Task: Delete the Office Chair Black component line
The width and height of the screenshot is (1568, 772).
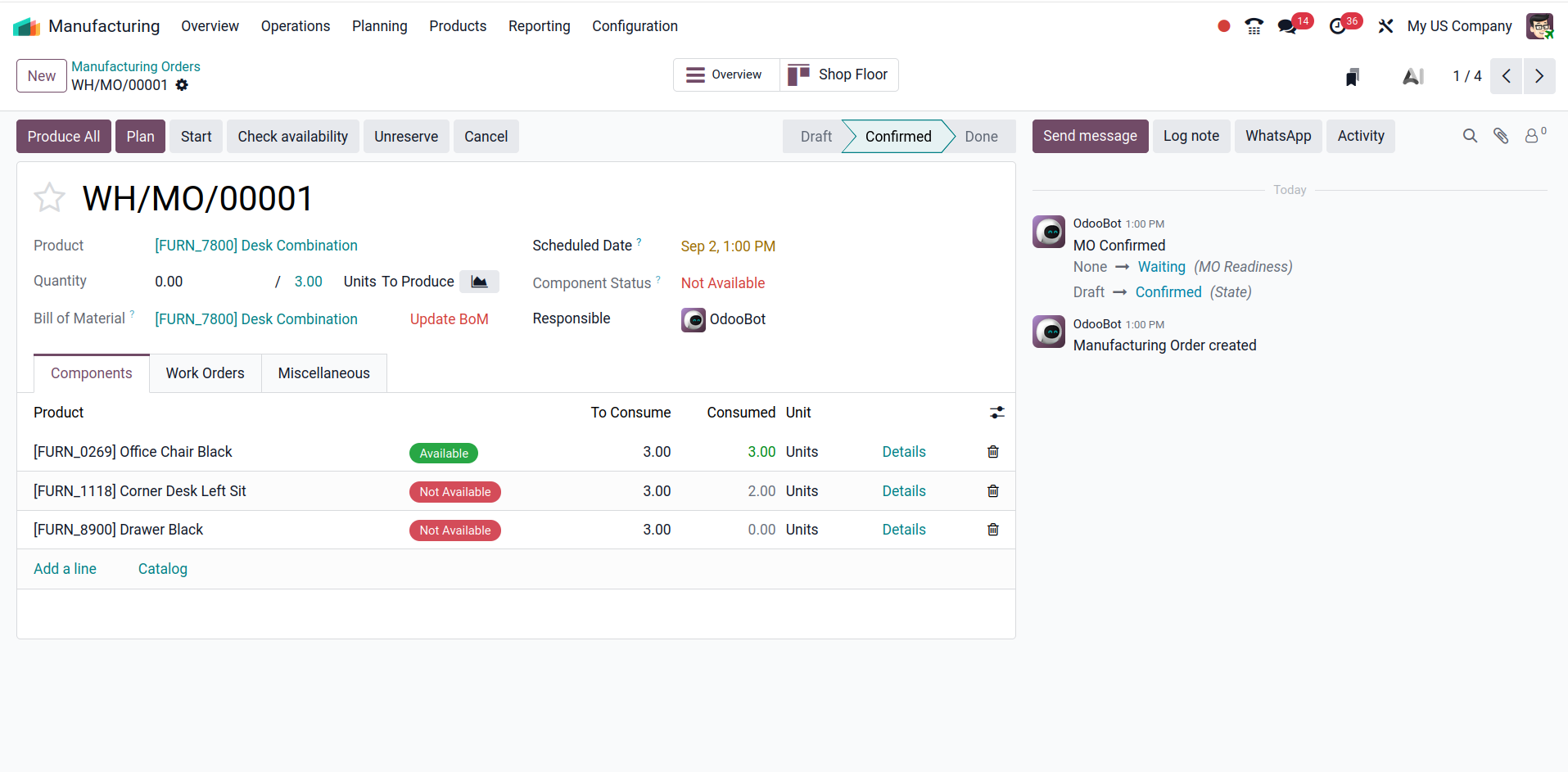Action: click(x=992, y=452)
